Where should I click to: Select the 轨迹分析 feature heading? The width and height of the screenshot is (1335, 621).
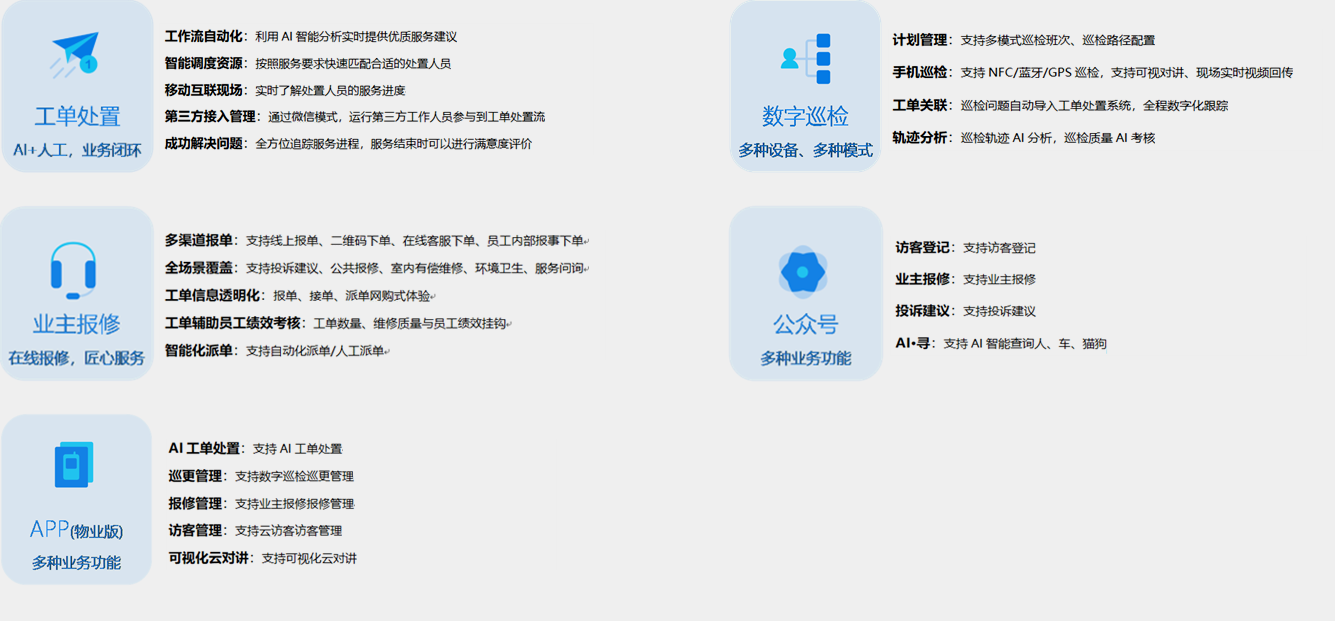point(919,138)
